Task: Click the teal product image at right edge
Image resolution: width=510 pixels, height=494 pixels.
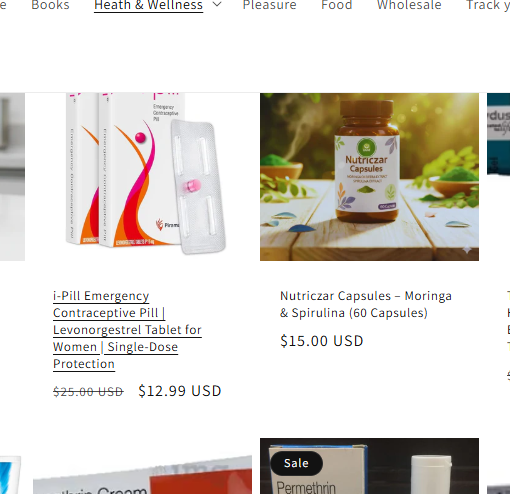Action: tap(498, 134)
